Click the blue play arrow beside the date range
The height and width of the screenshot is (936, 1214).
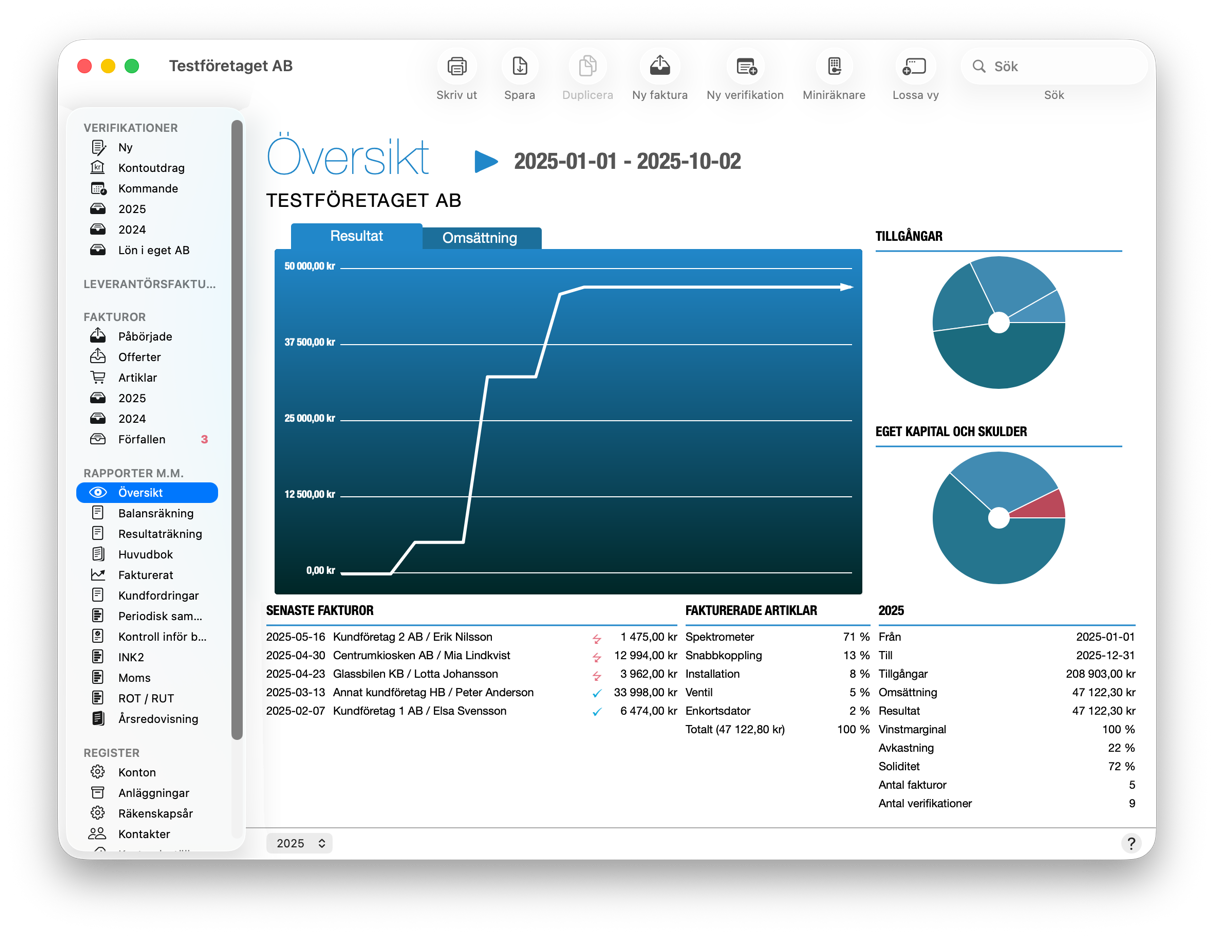(486, 162)
